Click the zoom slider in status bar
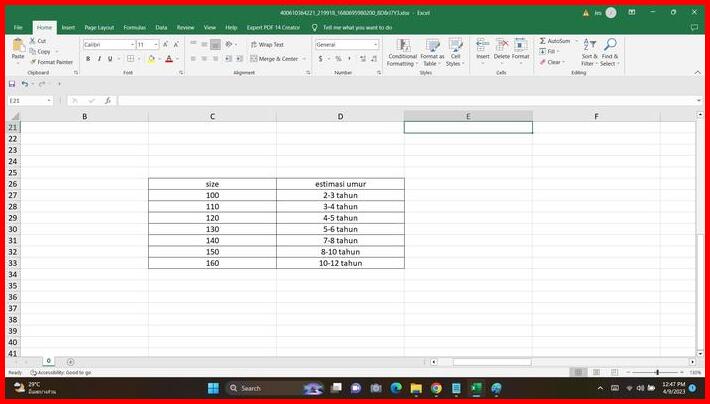 tap(656, 372)
